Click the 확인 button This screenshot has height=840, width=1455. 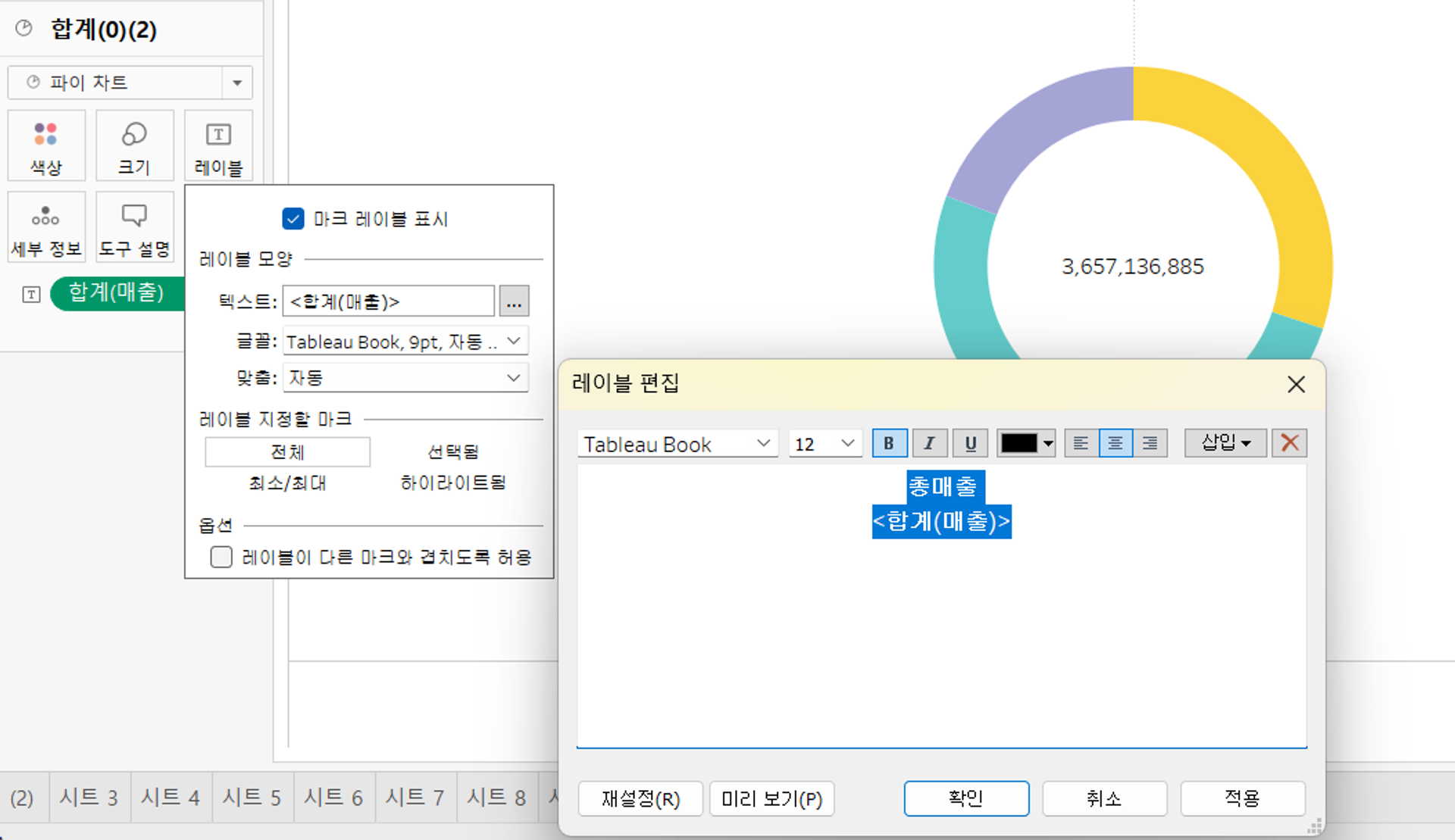coord(966,799)
